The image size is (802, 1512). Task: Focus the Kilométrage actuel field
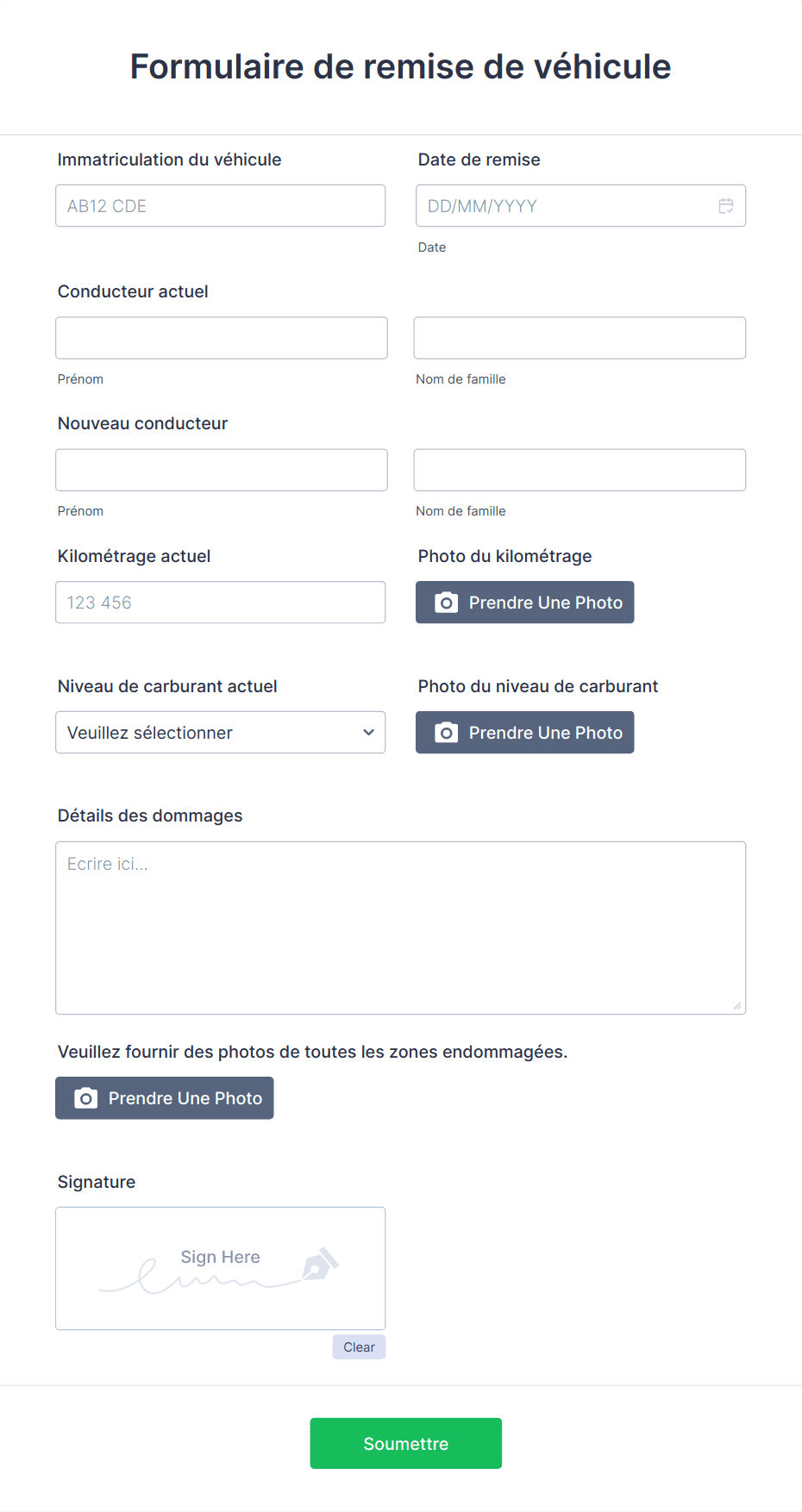point(221,603)
